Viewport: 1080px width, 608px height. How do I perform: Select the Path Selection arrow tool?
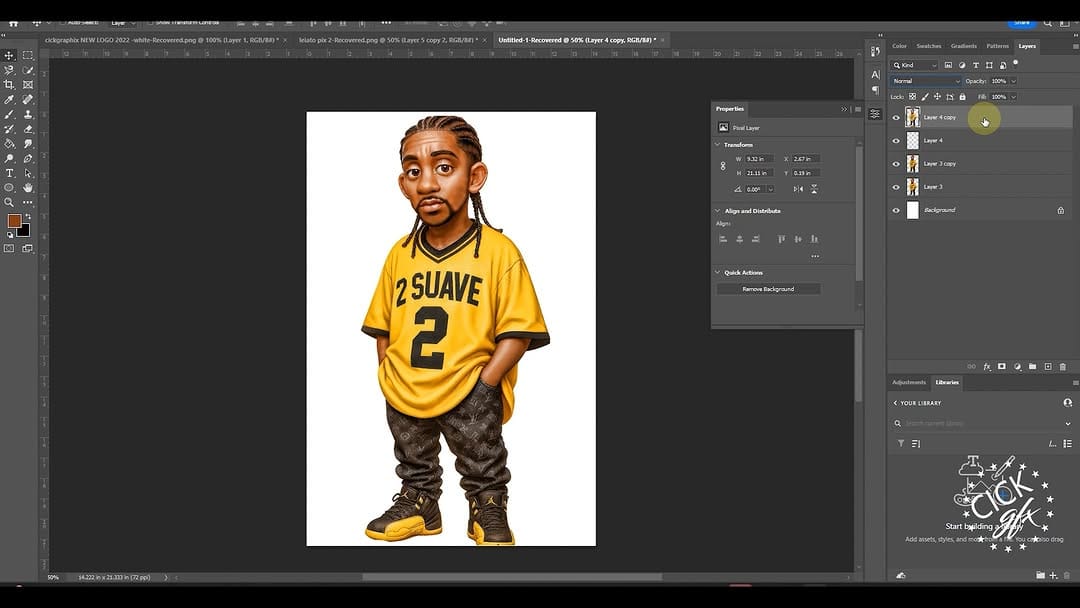28,173
